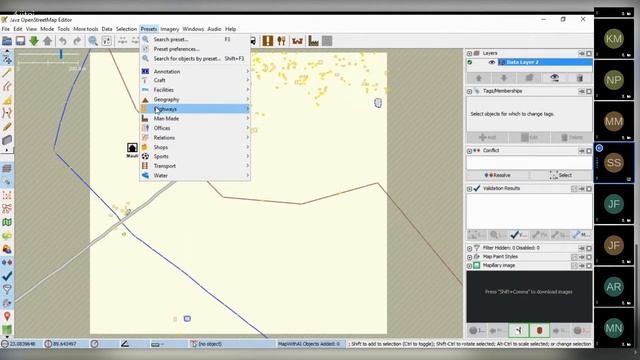Undo the last action in toolbar
Screen dimensions: 640x360
[x=63, y=41]
